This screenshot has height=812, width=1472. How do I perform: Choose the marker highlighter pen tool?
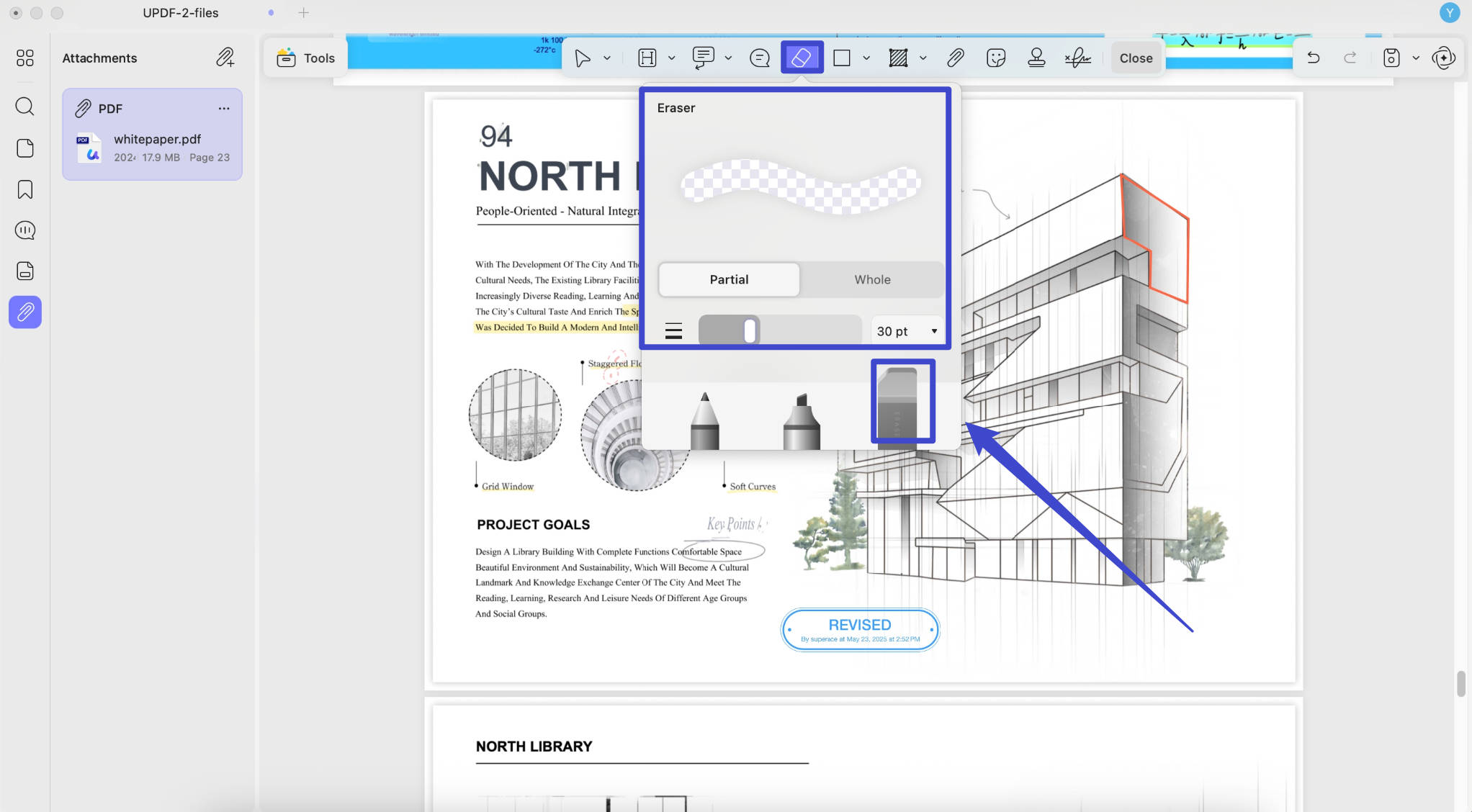[x=802, y=422]
